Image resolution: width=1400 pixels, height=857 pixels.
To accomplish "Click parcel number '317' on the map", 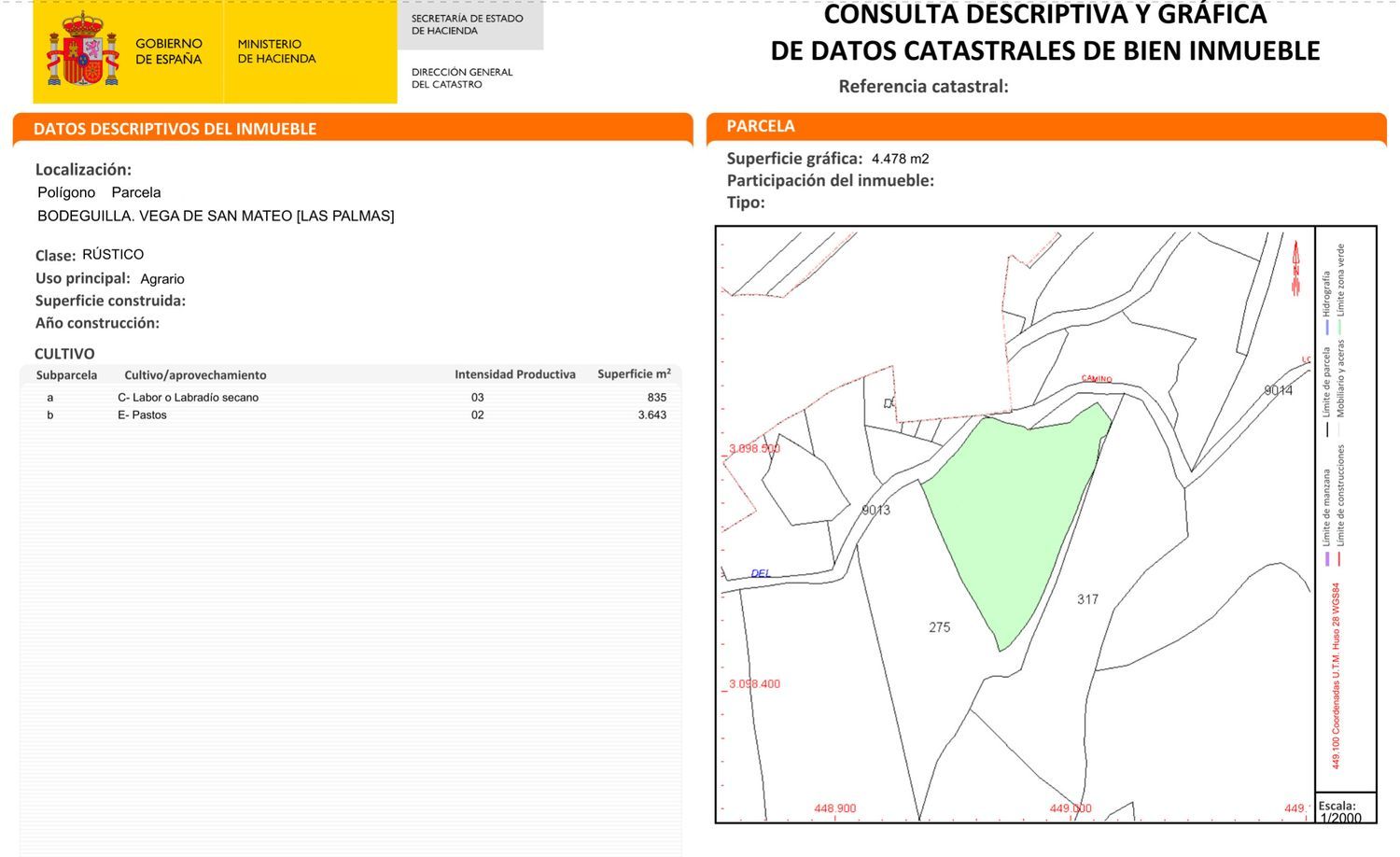I will click(x=1087, y=599).
